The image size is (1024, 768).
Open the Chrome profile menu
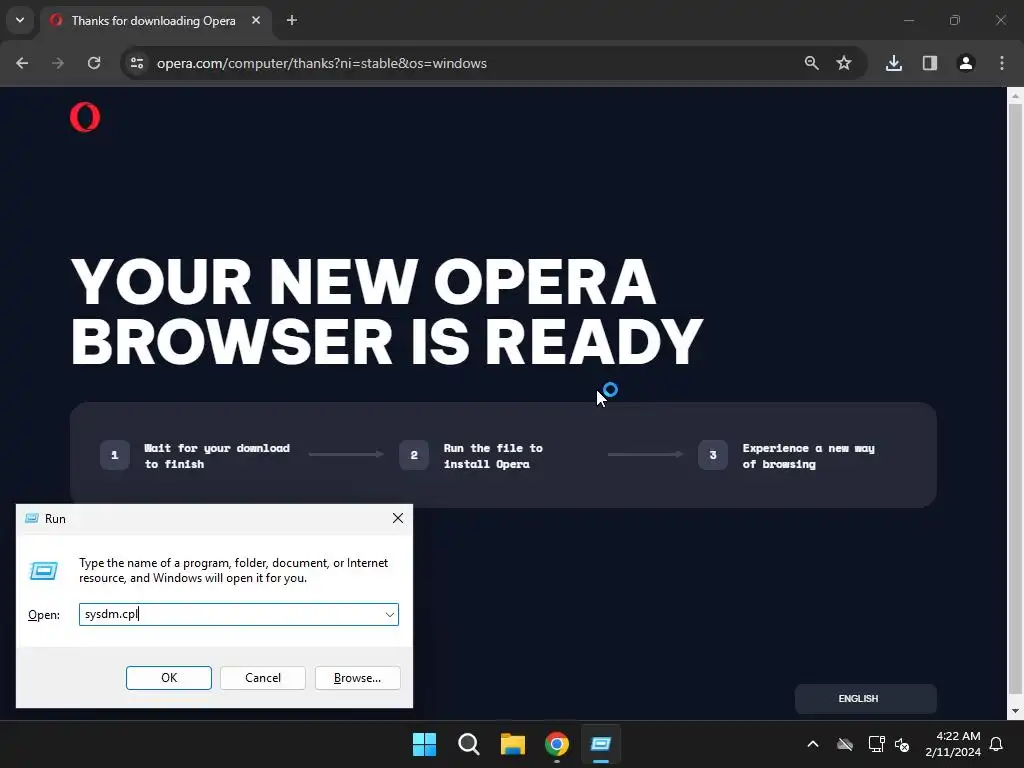pos(966,63)
